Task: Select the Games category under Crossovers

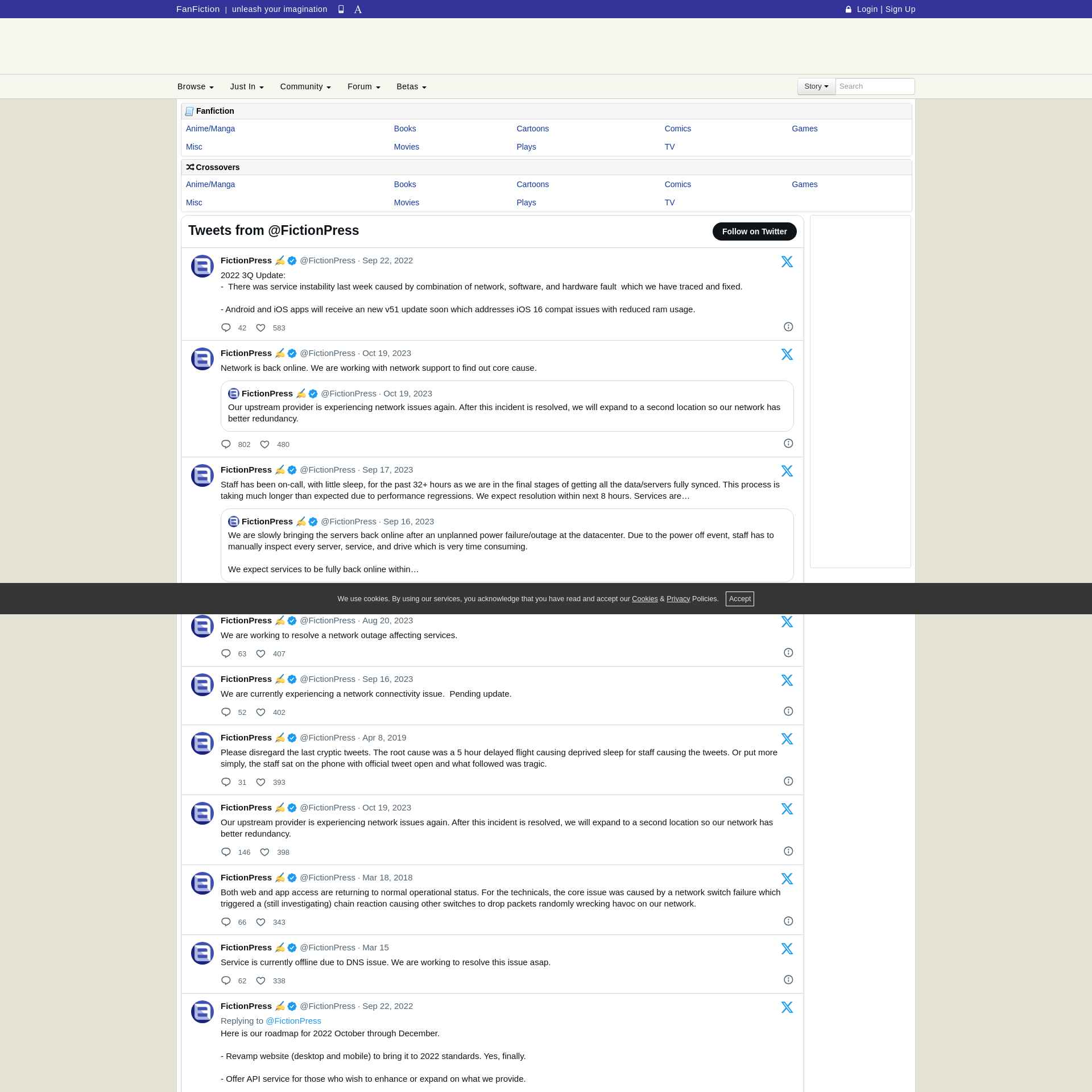Action: [x=804, y=184]
